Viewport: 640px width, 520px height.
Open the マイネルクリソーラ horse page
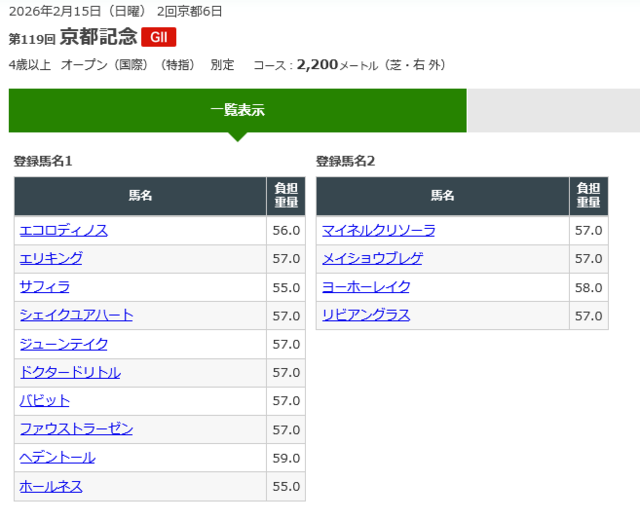click(x=379, y=230)
